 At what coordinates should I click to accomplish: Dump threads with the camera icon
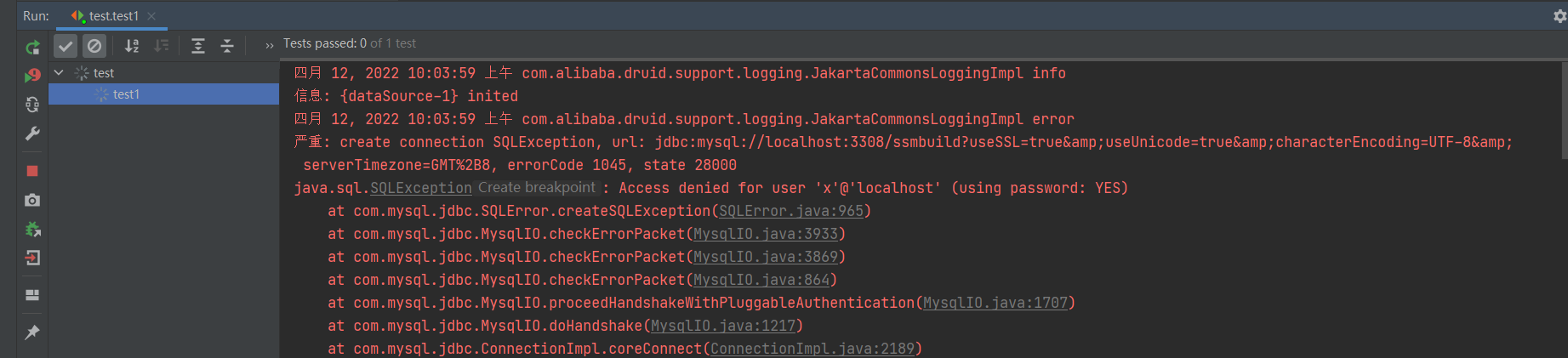(32, 200)
